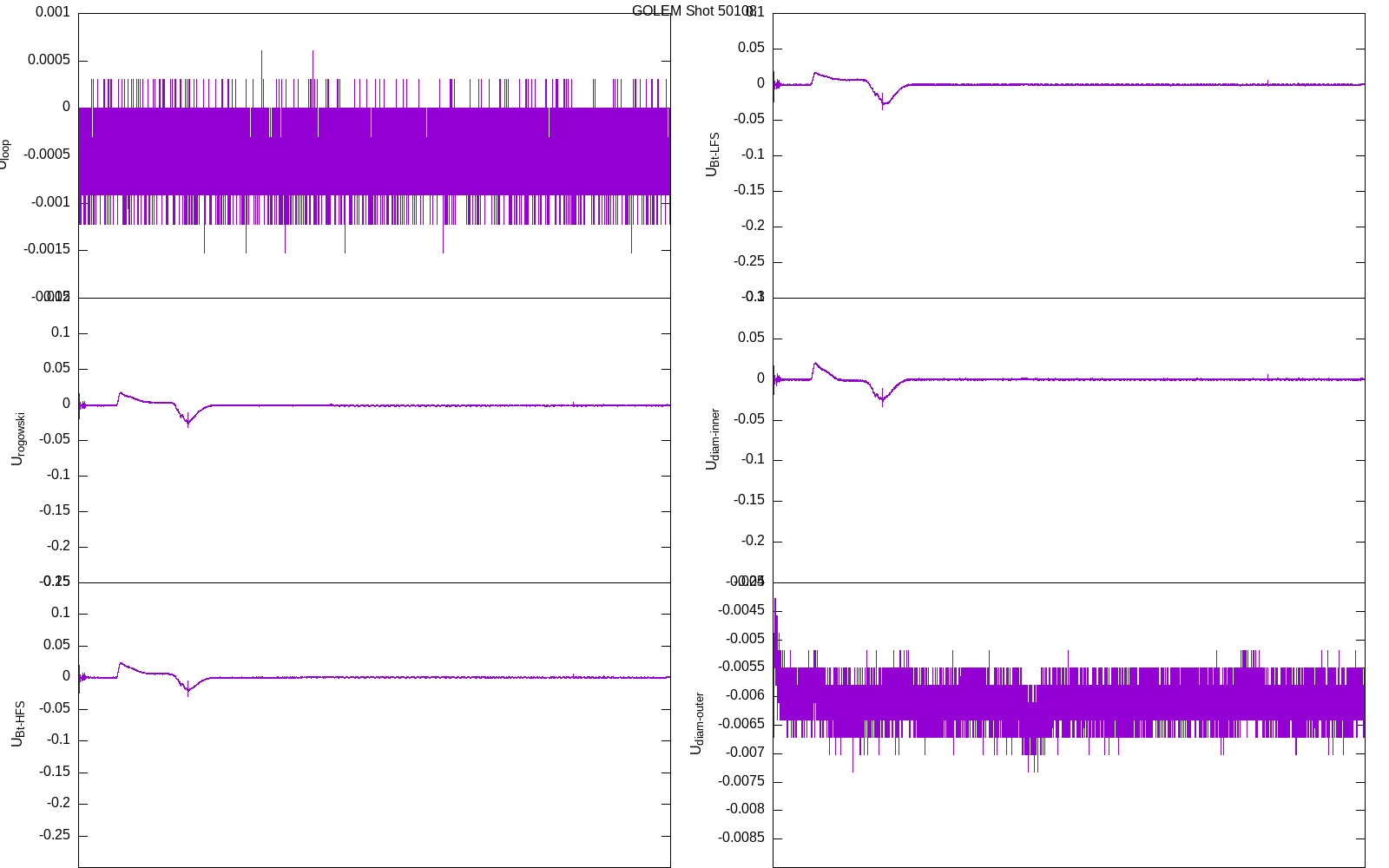Click the positive peak in U_Bt-HFS trace
The height and width of the screenshot is (868, 1389).
click(x=121, y=664)
